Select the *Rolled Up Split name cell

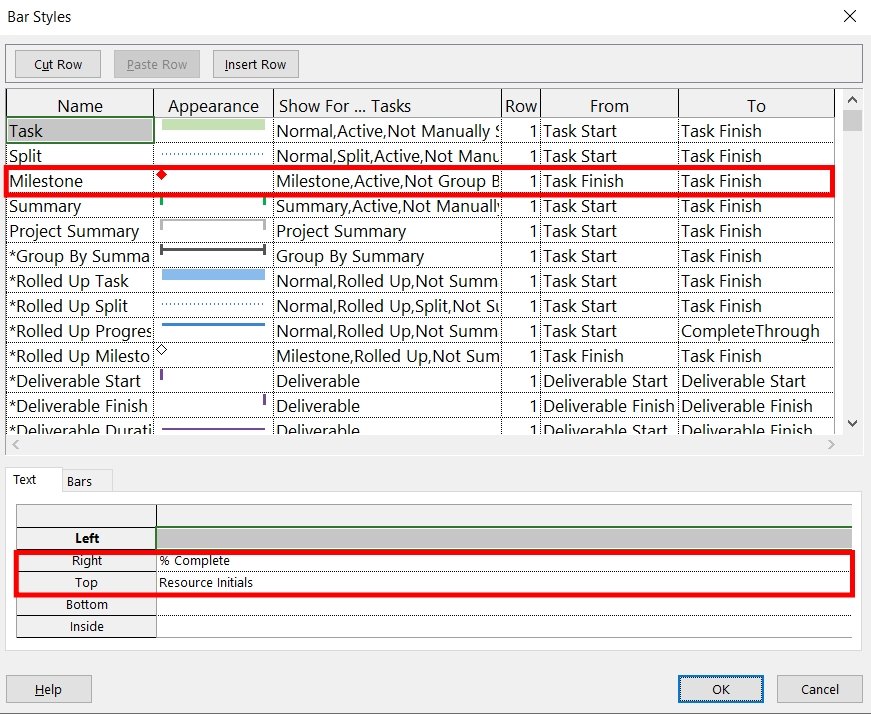(x=80, y=306)
